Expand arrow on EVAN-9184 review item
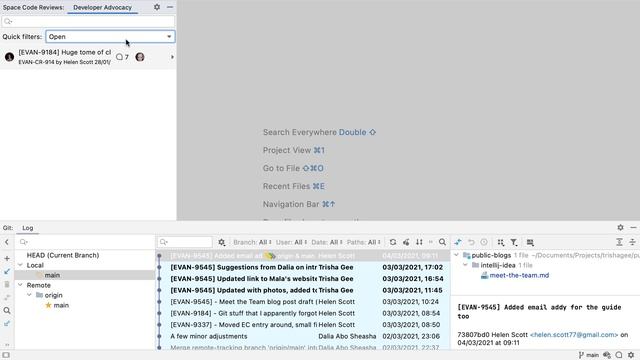Screen dimensions: 640x360 pyautogui.click(x=172, y=57)
